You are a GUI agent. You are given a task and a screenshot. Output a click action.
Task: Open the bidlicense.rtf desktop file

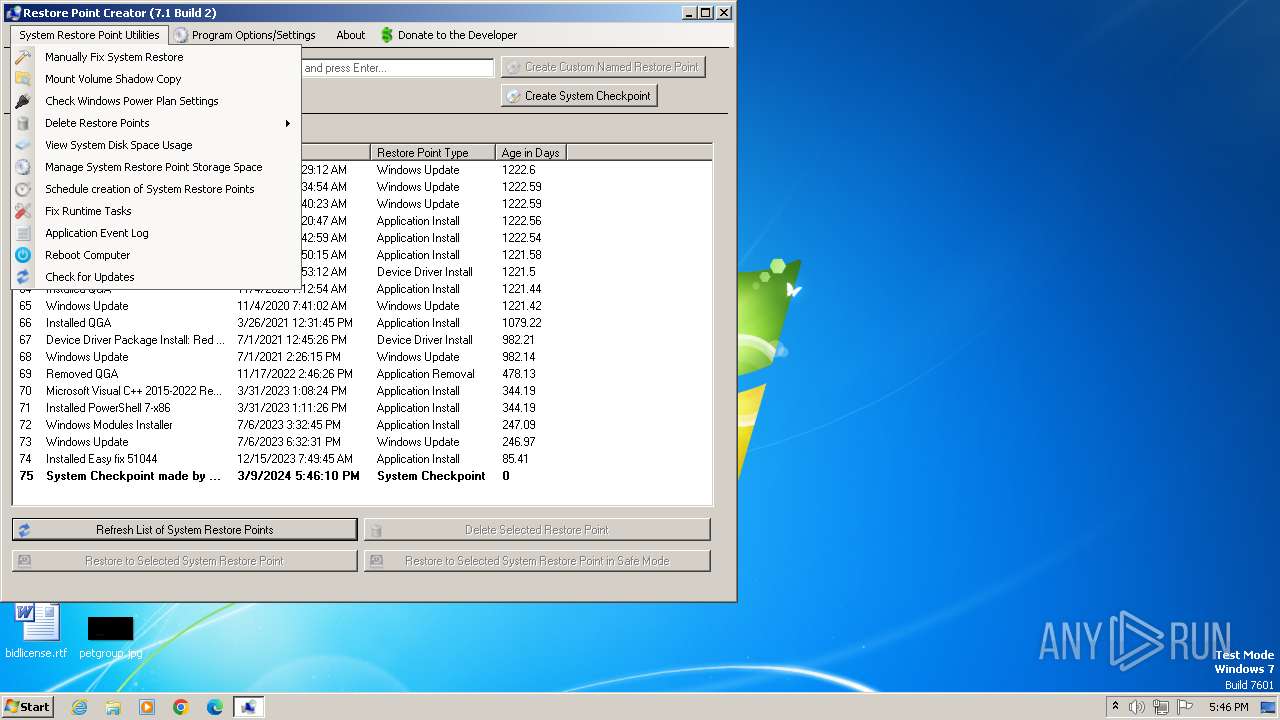coord(36,631)
